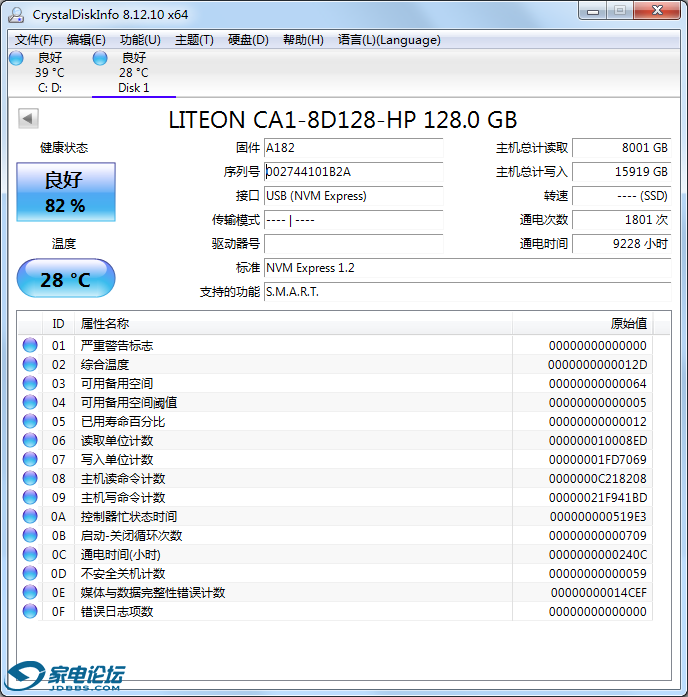688x697 pixels.
Task: Select the Disk 1 tab at 28 °C
Action: [134, 72]
